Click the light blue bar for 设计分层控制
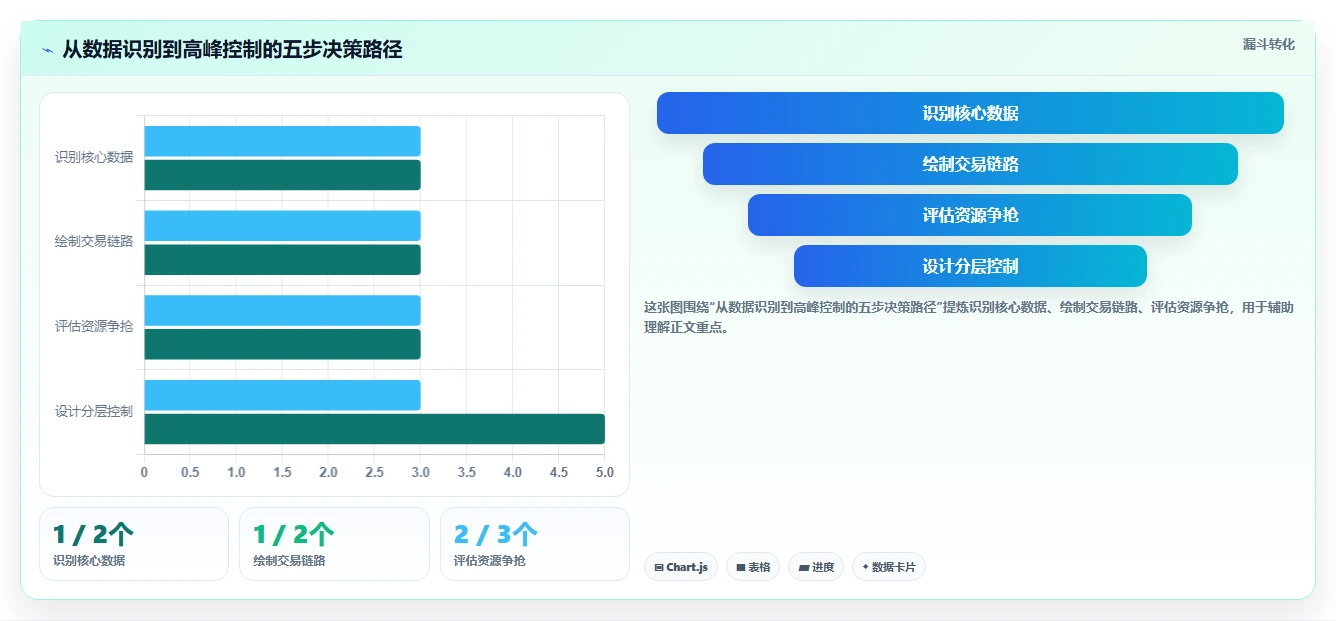This screenshot has height=621, width=1336. (282, 395)
